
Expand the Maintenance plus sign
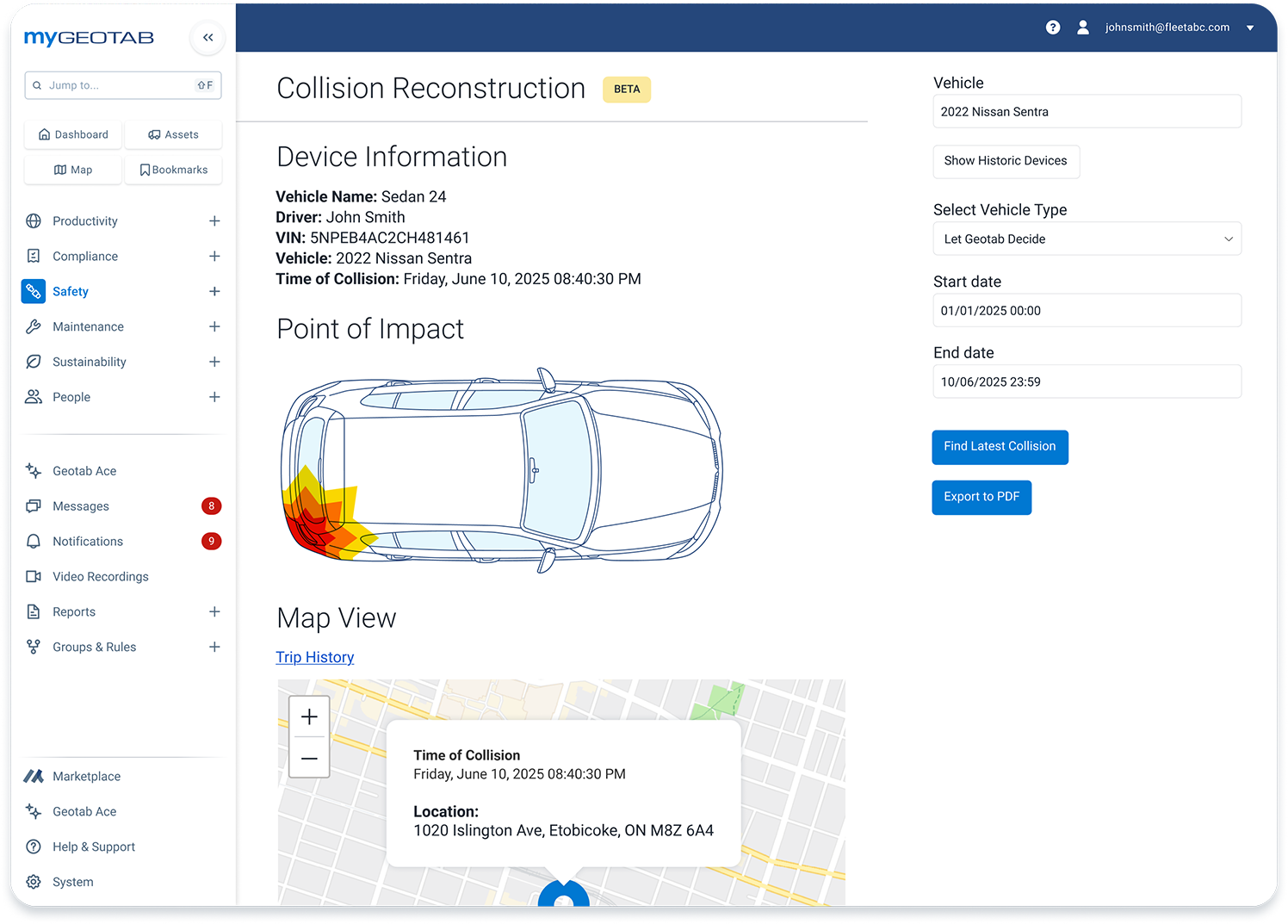(x=214, y=326)
